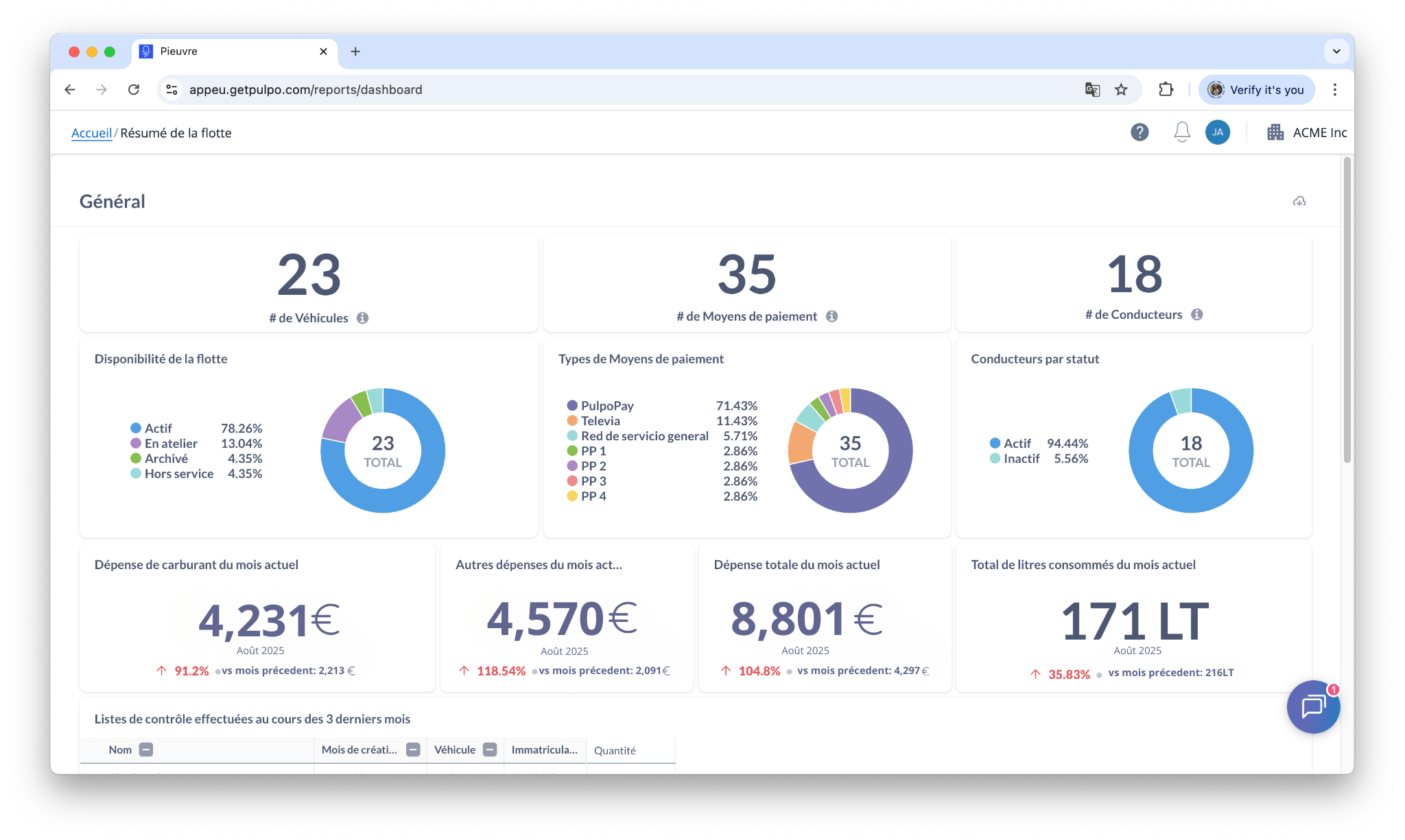Collapse the Véhicule column grouping
1405x840 pixels.
(x=490, y=749)
